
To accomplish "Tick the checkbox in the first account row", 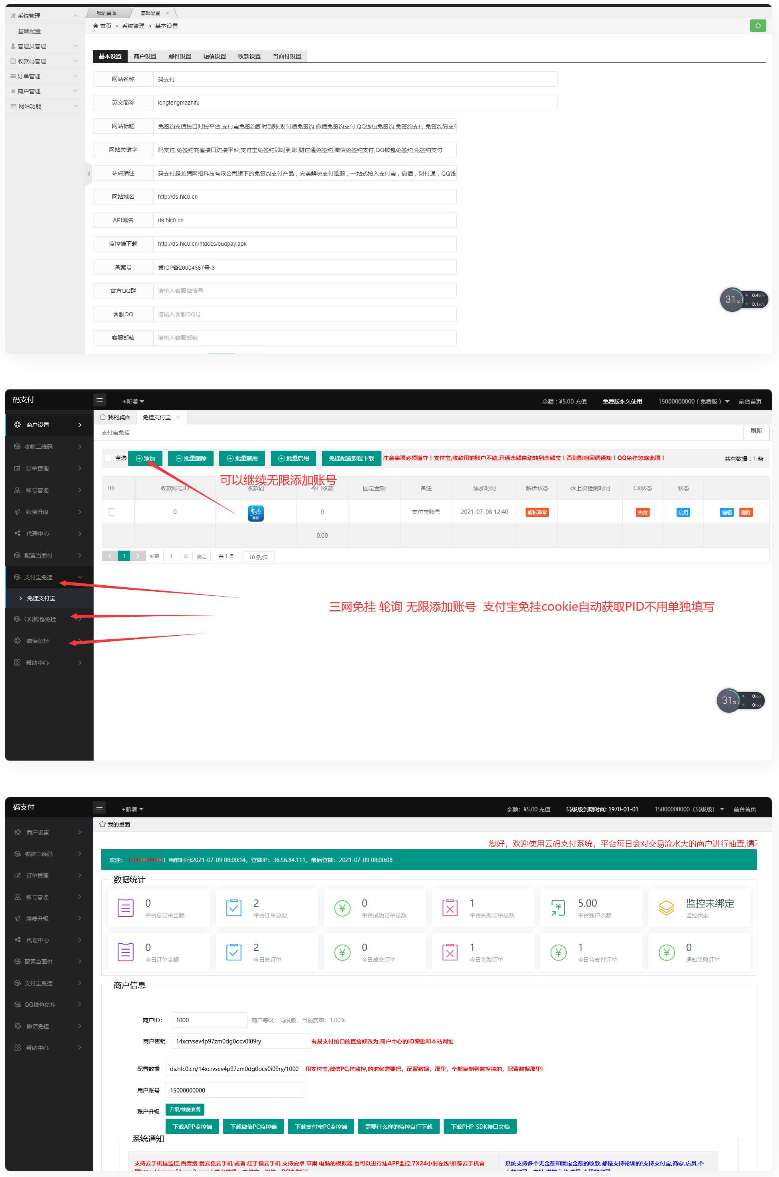I will 112,512.
